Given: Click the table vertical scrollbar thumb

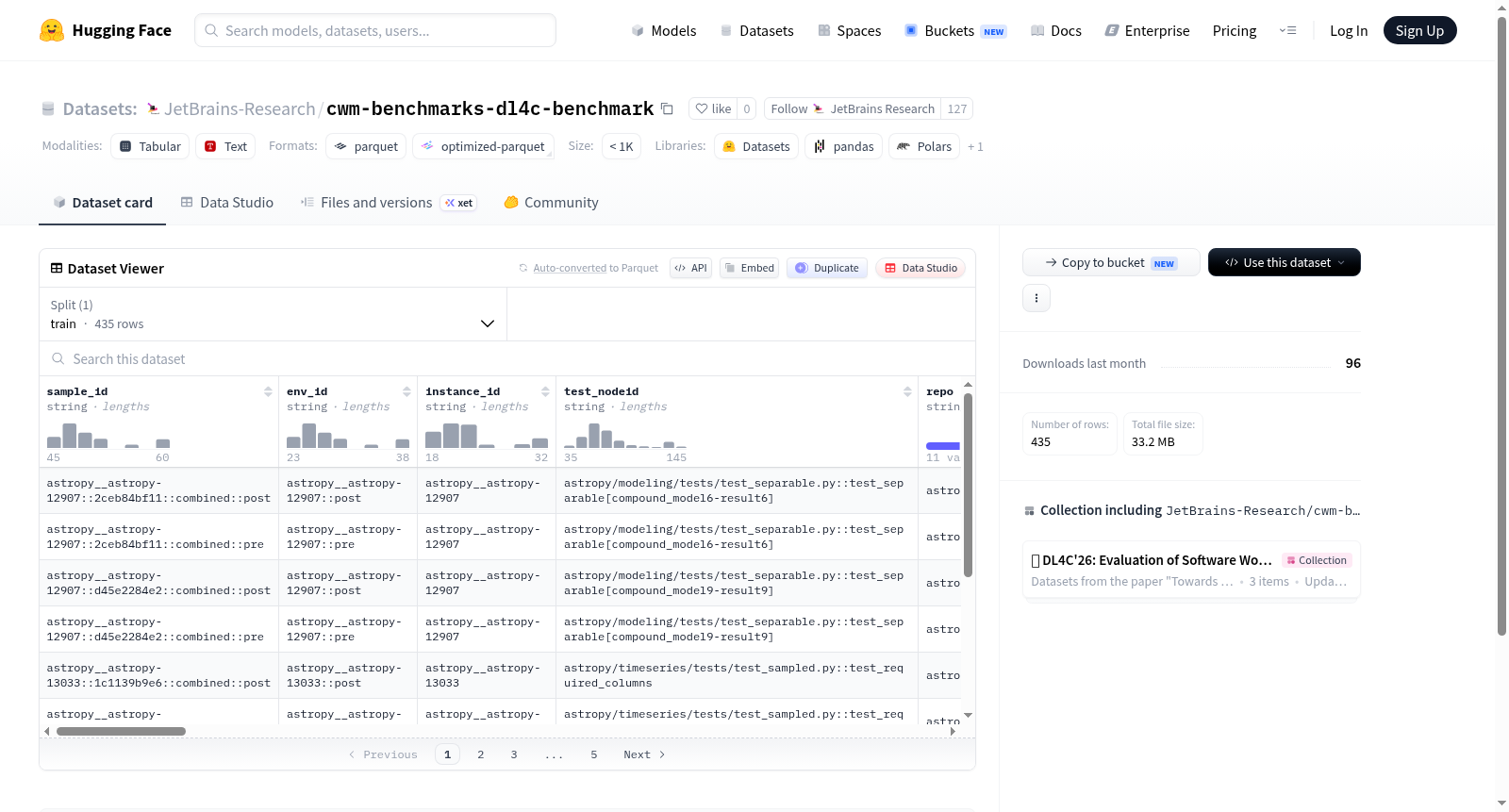Looking at the screenshot, I should coord(968,485).
